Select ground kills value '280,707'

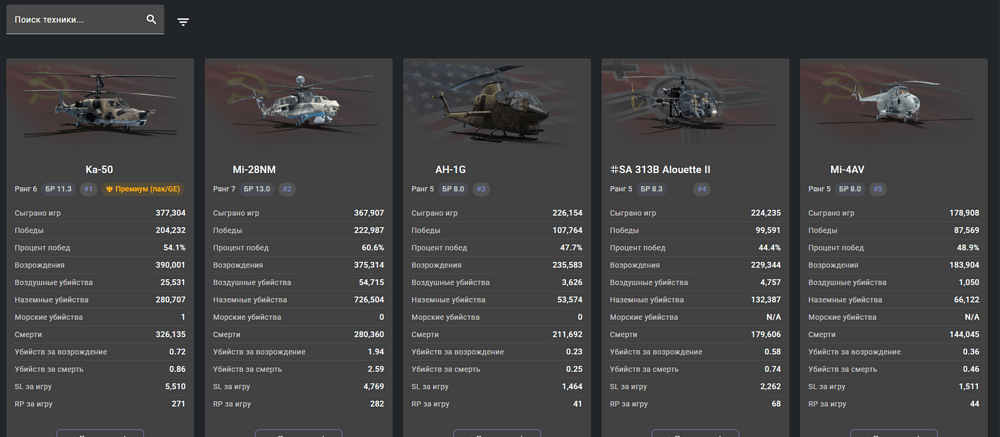170,300
